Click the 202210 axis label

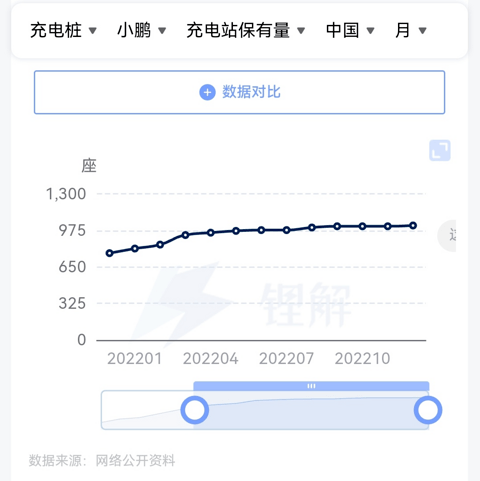(362, 359)
